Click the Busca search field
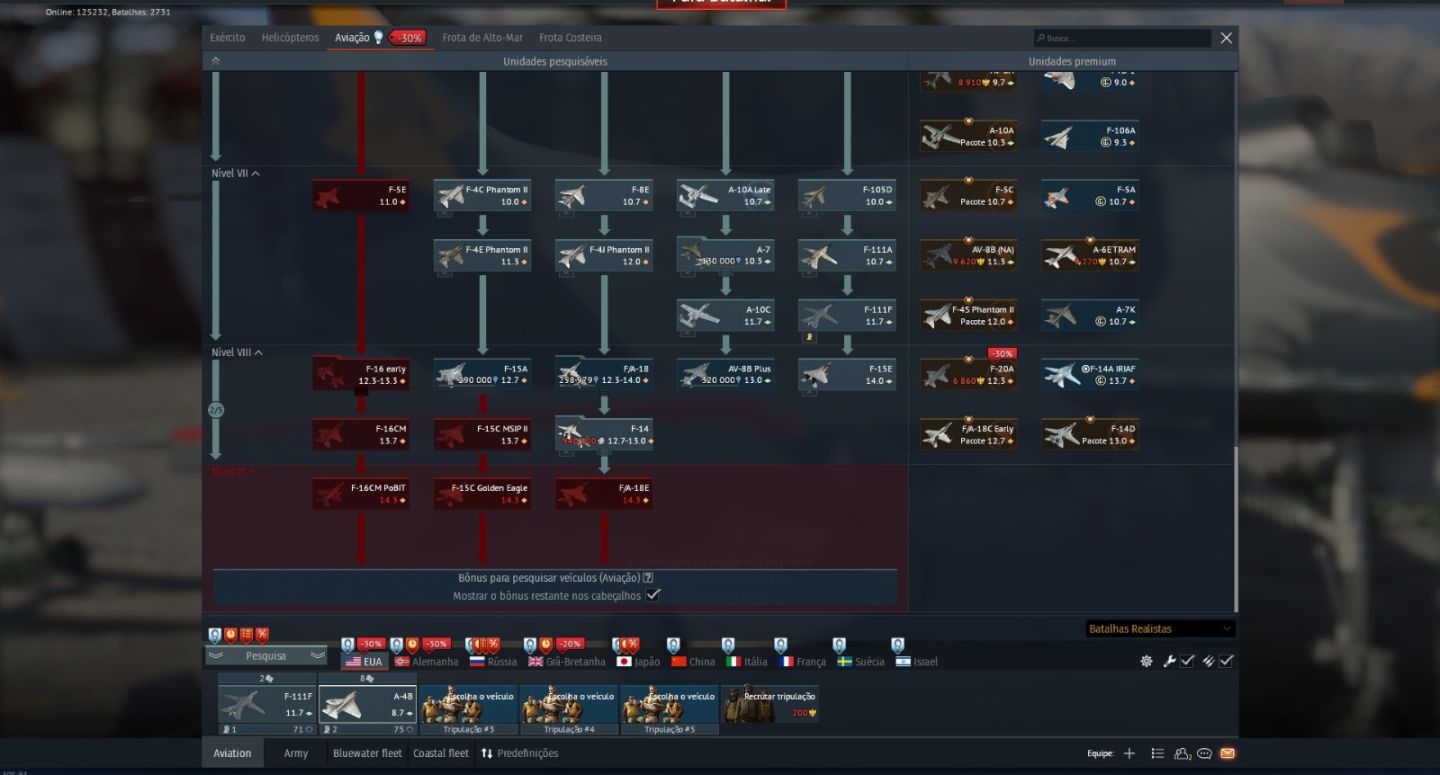 click(1122, 38)
